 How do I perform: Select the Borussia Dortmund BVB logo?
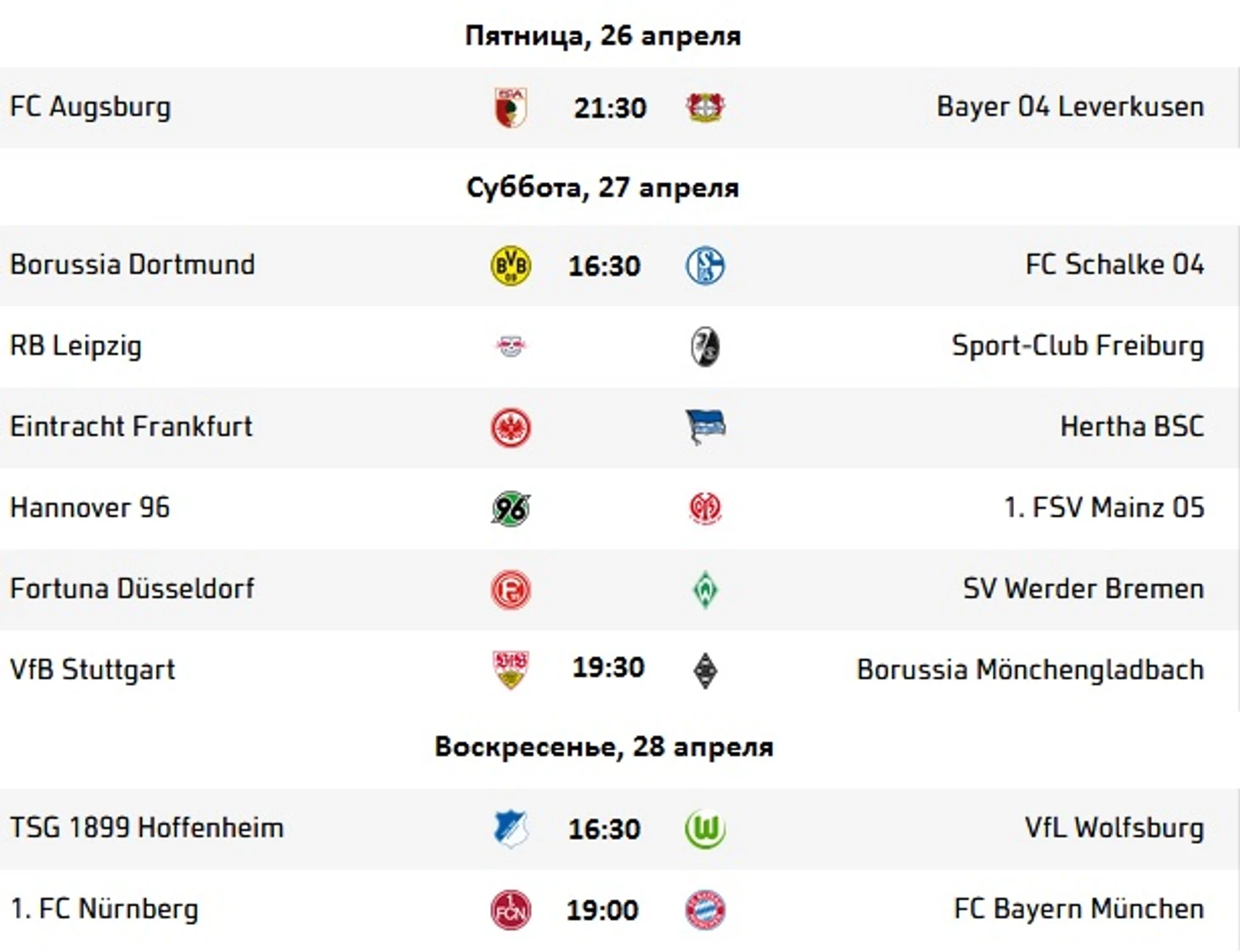(x=510, y=266)
